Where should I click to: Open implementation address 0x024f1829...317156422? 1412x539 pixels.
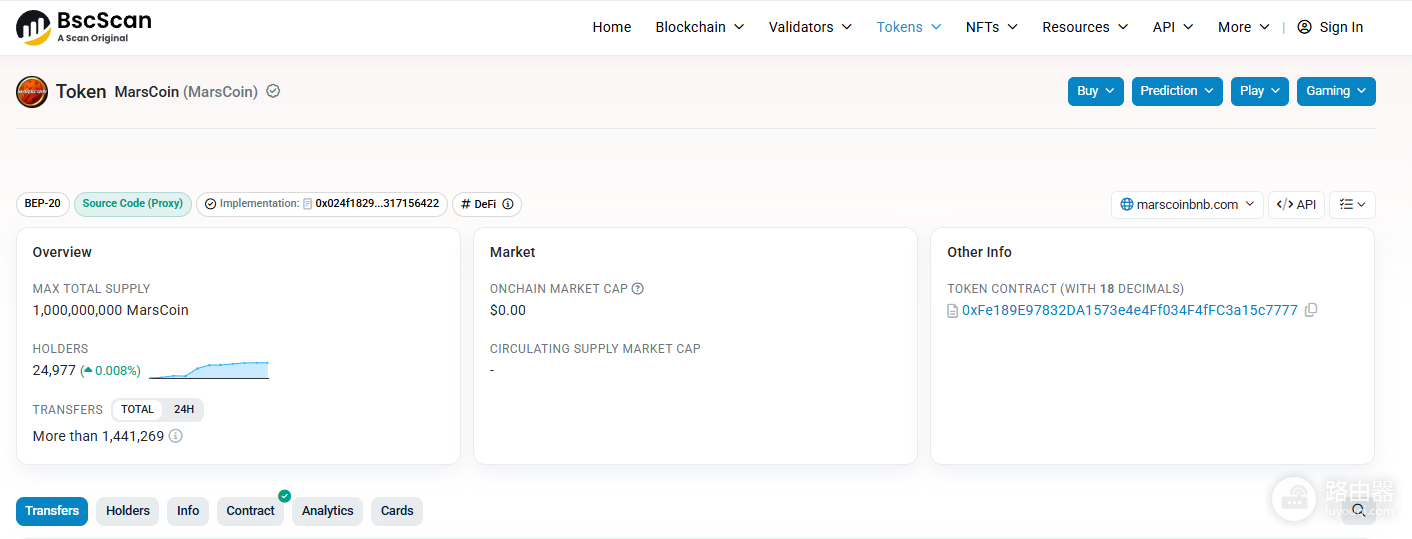[x=377, y=204]
